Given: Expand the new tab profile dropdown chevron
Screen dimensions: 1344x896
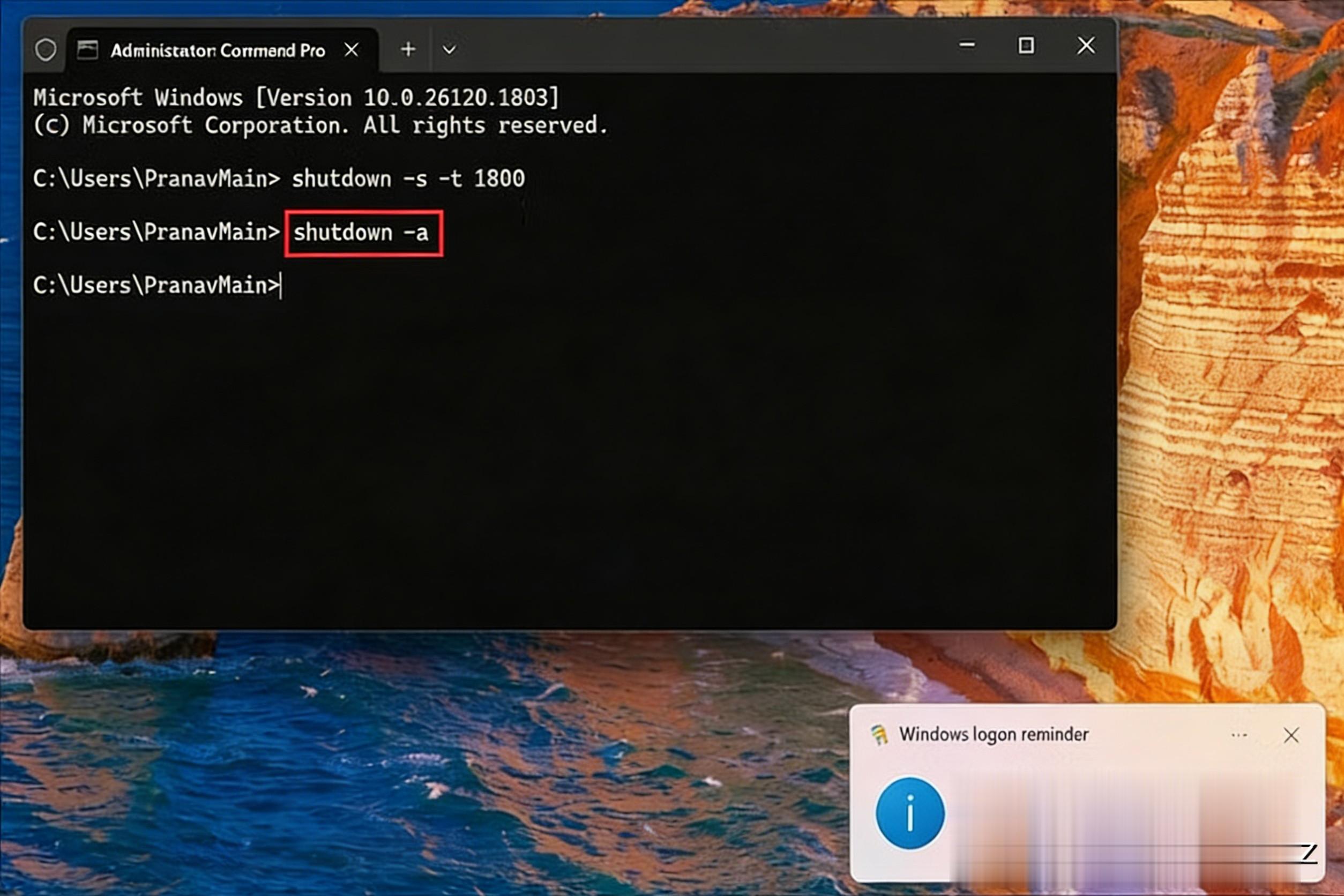Looking at the screenshot, I should point(449,50).
